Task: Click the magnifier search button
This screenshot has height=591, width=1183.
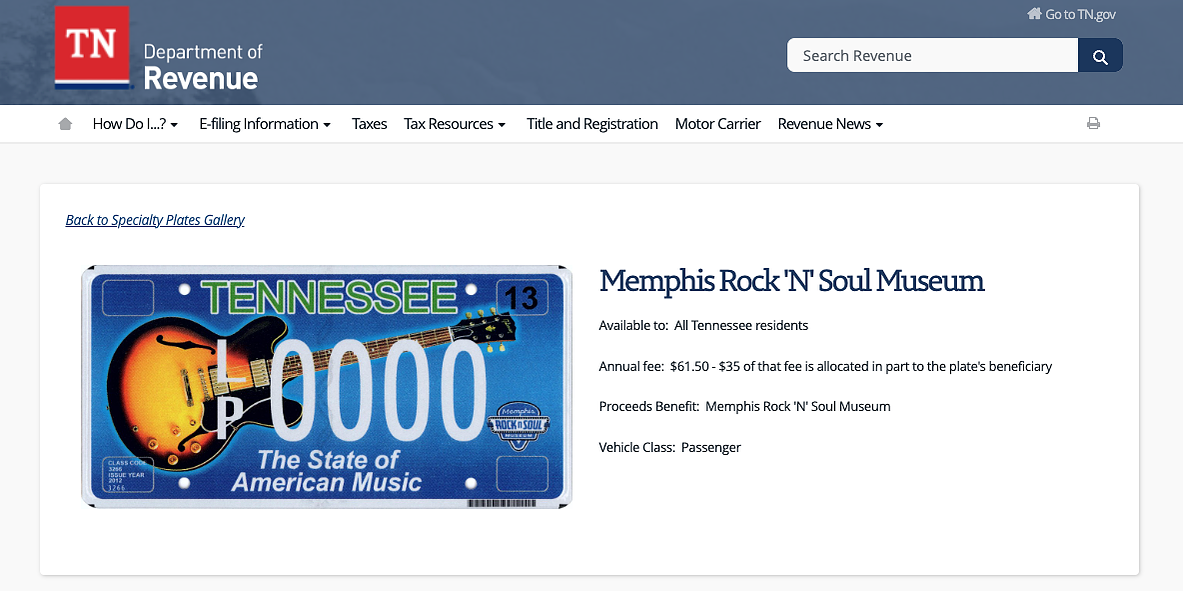Action: 1100,56
